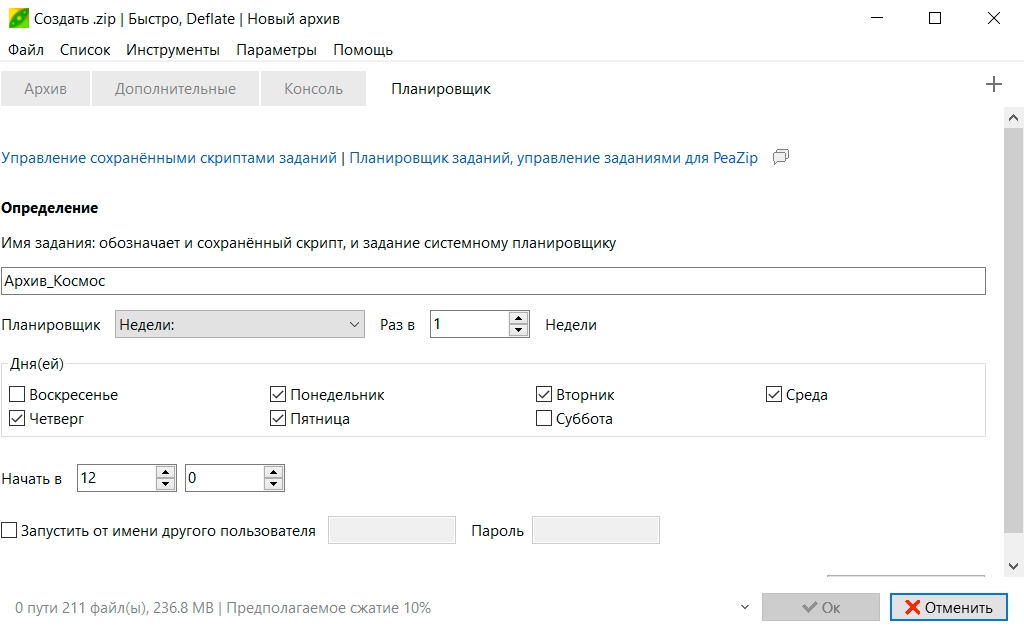Decrease the start hour value
The width and height of the screenshot is (1024, 637).
pos(166,484)
